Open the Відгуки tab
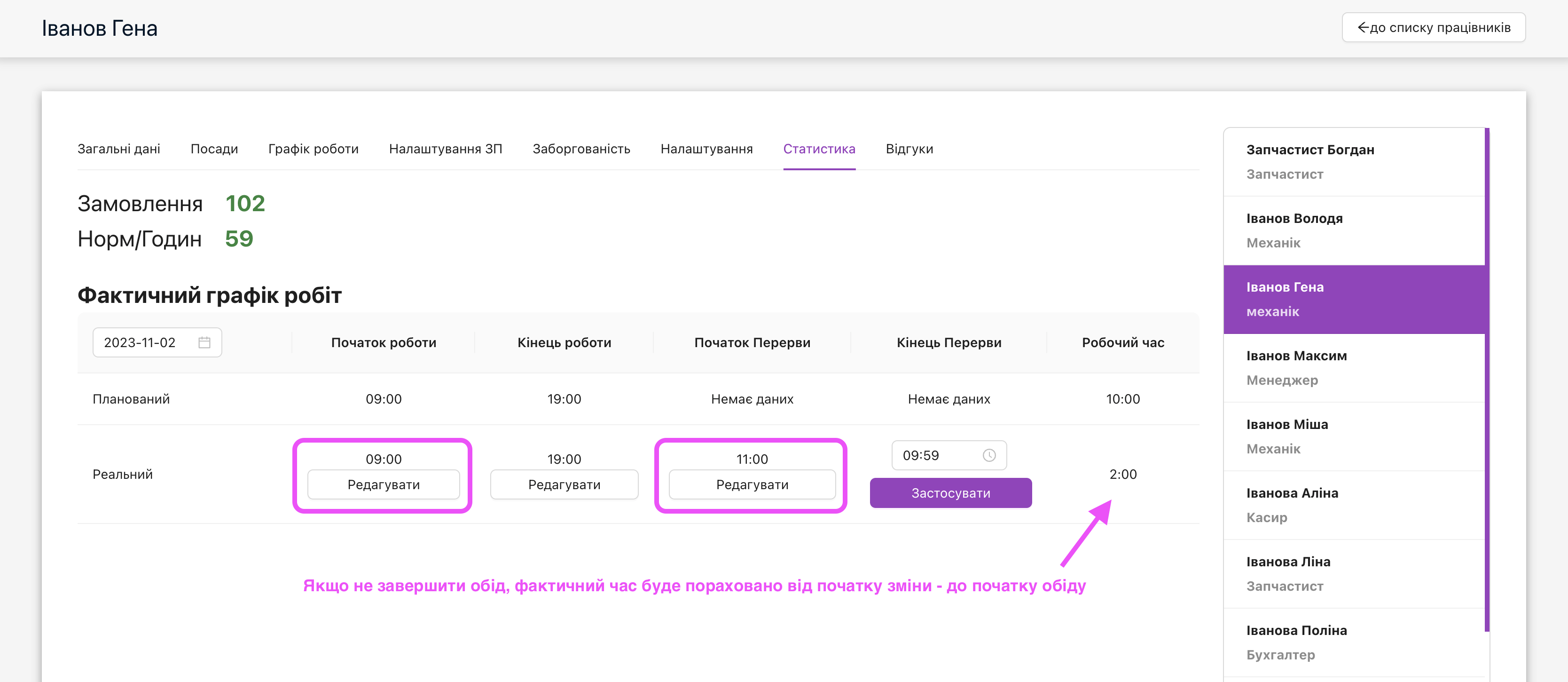 [909, 149]
